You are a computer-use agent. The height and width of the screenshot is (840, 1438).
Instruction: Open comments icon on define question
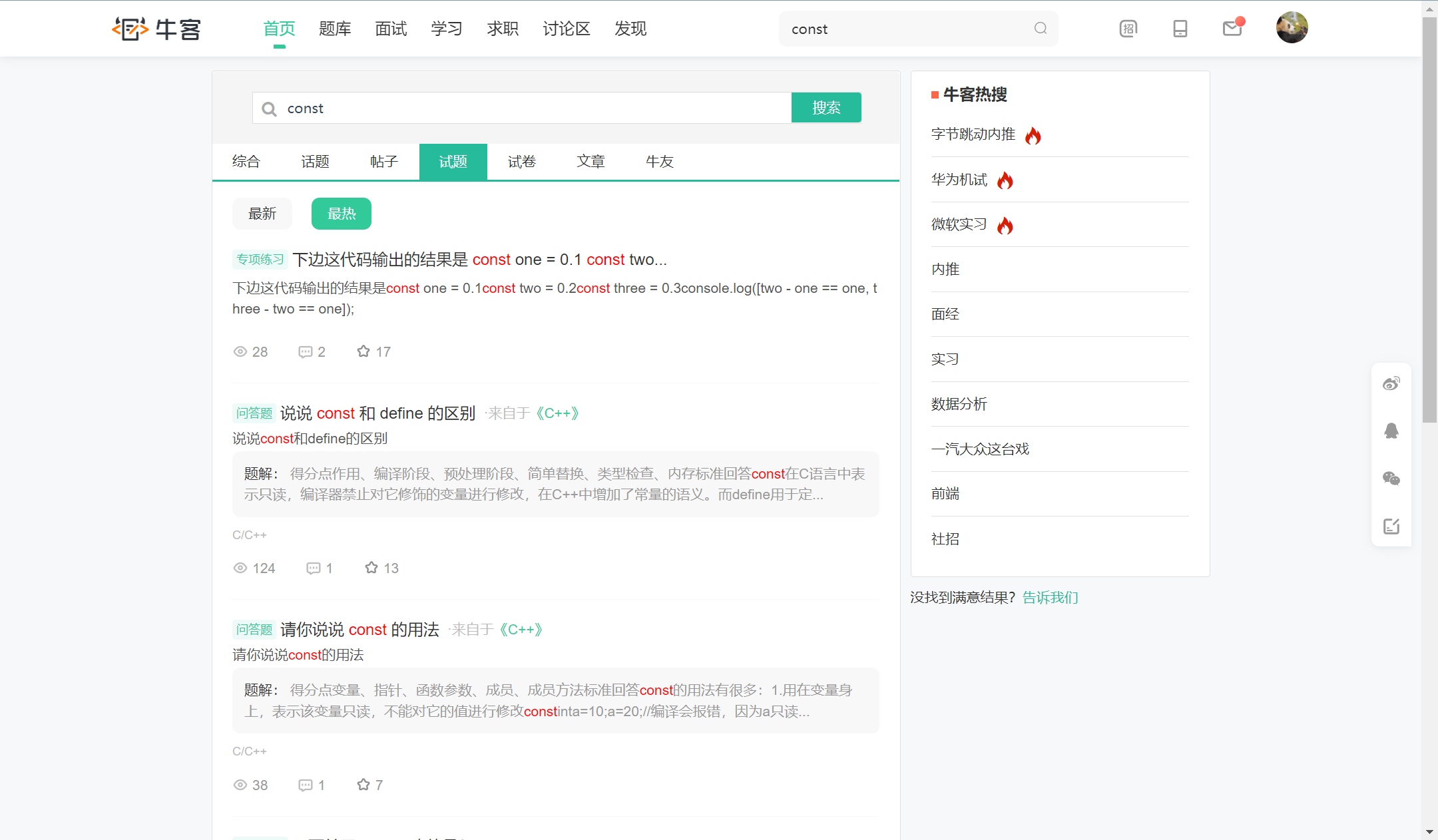click(x=313, y=568)
